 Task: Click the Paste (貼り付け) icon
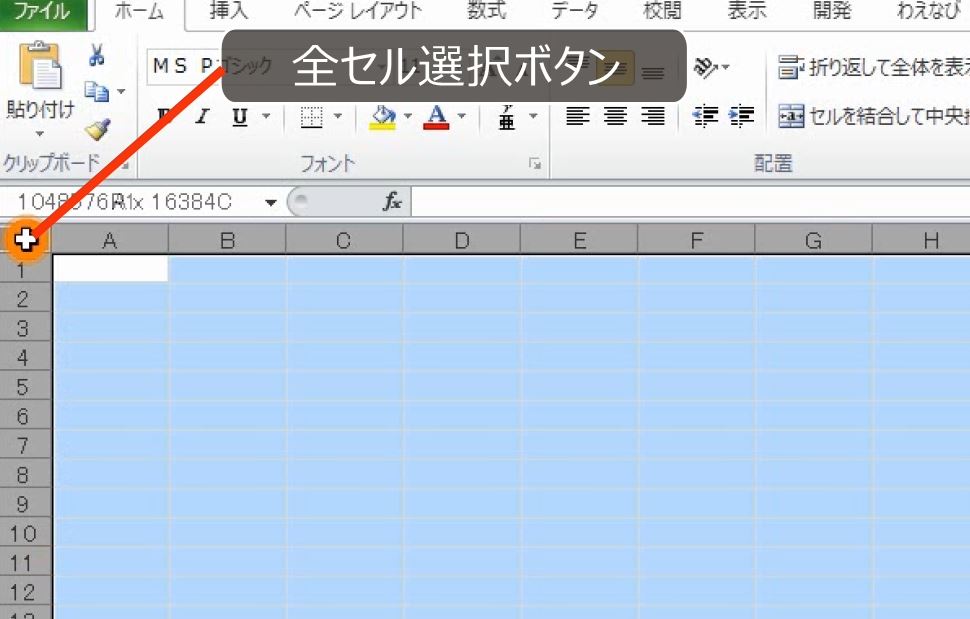(41, 66)
